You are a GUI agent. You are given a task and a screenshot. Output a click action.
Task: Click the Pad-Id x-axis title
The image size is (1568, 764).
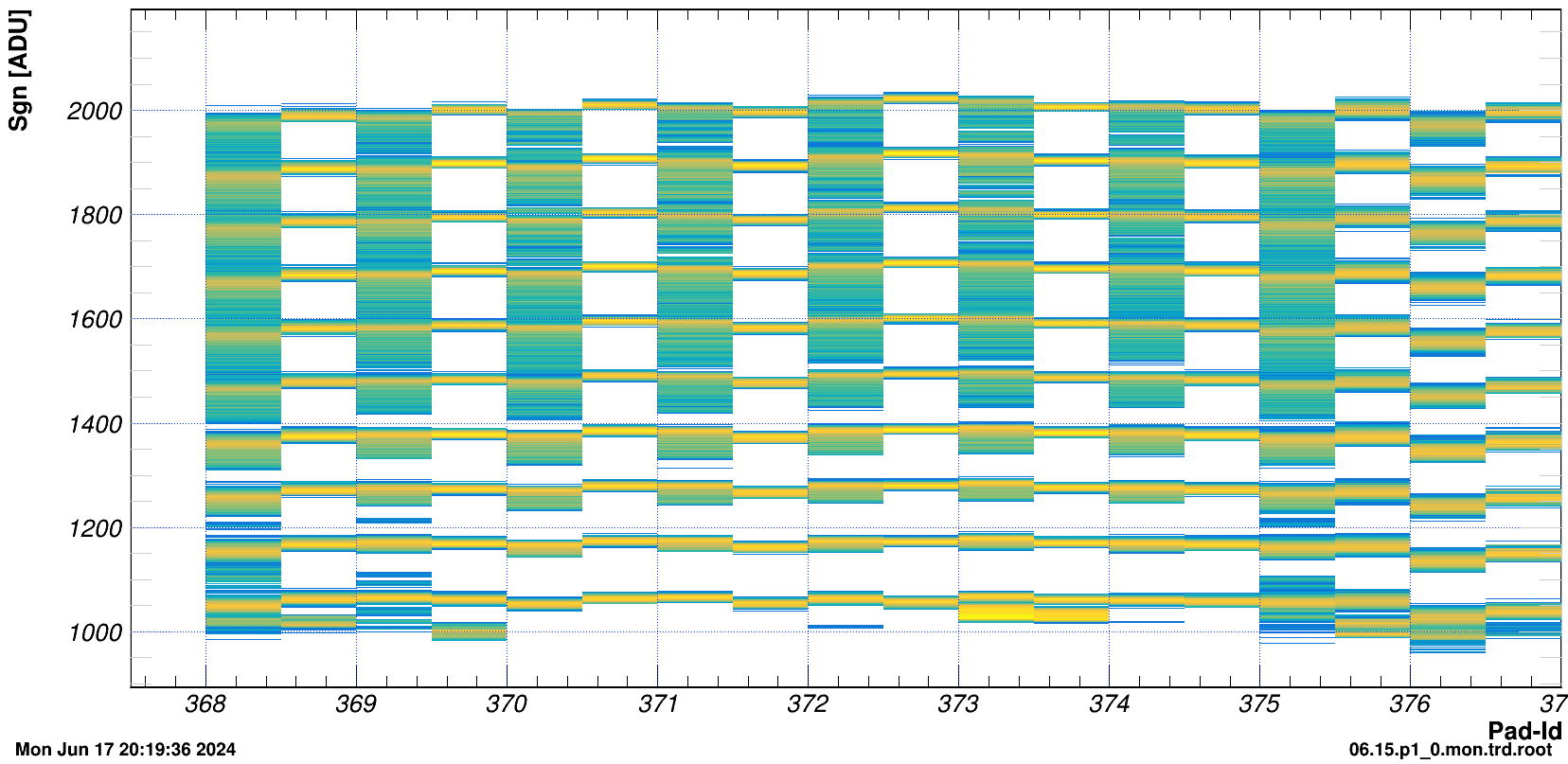click(x=1523, y=730)
